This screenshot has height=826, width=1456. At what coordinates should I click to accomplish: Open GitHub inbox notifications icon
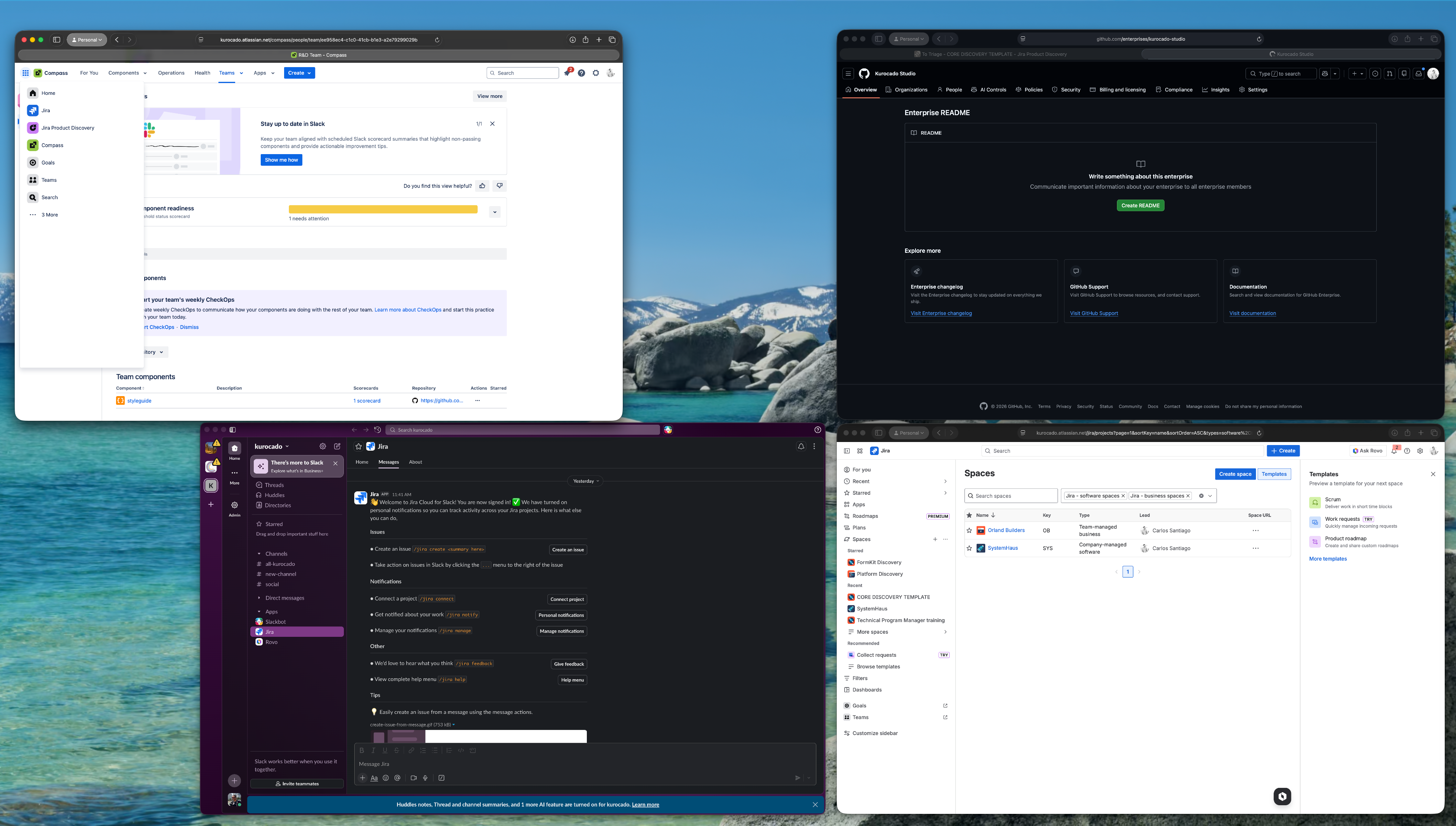pyautogui.click(x=1418, y=73)
